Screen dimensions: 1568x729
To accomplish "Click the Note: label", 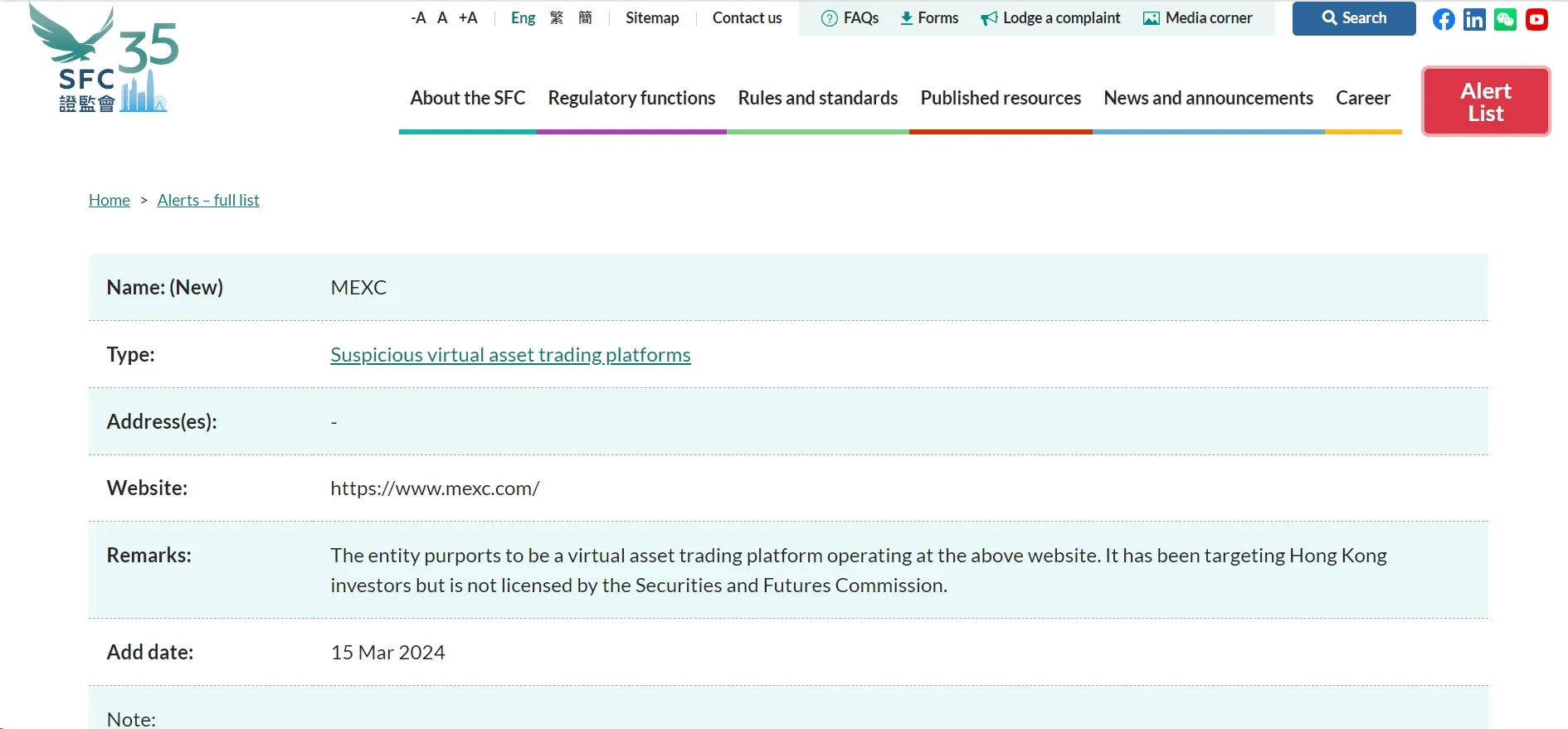I will click(x=131, y=718).
